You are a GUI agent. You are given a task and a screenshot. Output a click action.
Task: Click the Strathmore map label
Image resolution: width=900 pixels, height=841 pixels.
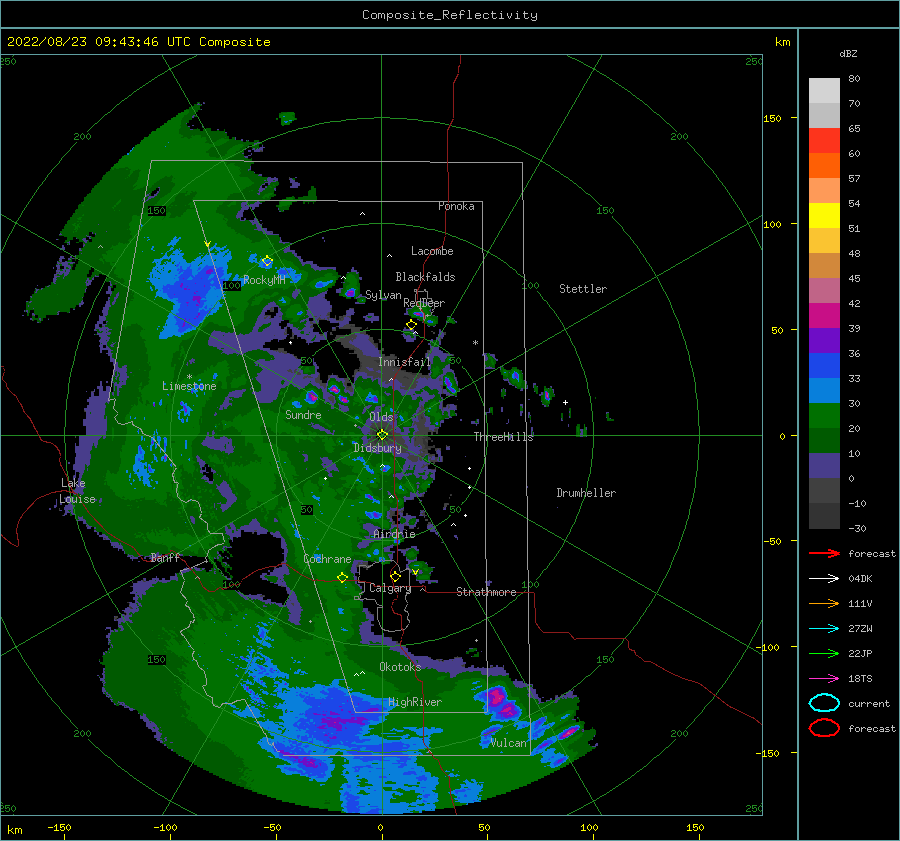[x=486, y=592]
